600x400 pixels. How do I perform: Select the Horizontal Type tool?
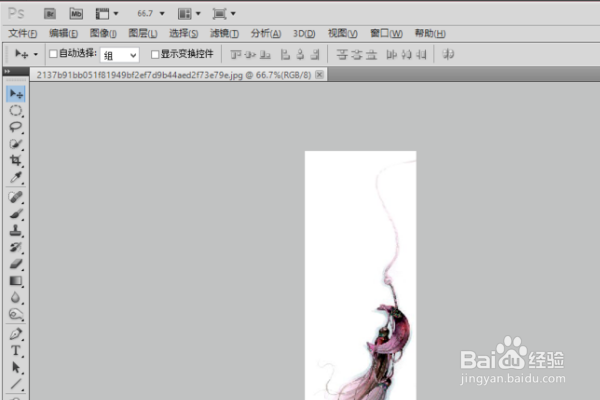pyautogui.click(x=16, y=351)
